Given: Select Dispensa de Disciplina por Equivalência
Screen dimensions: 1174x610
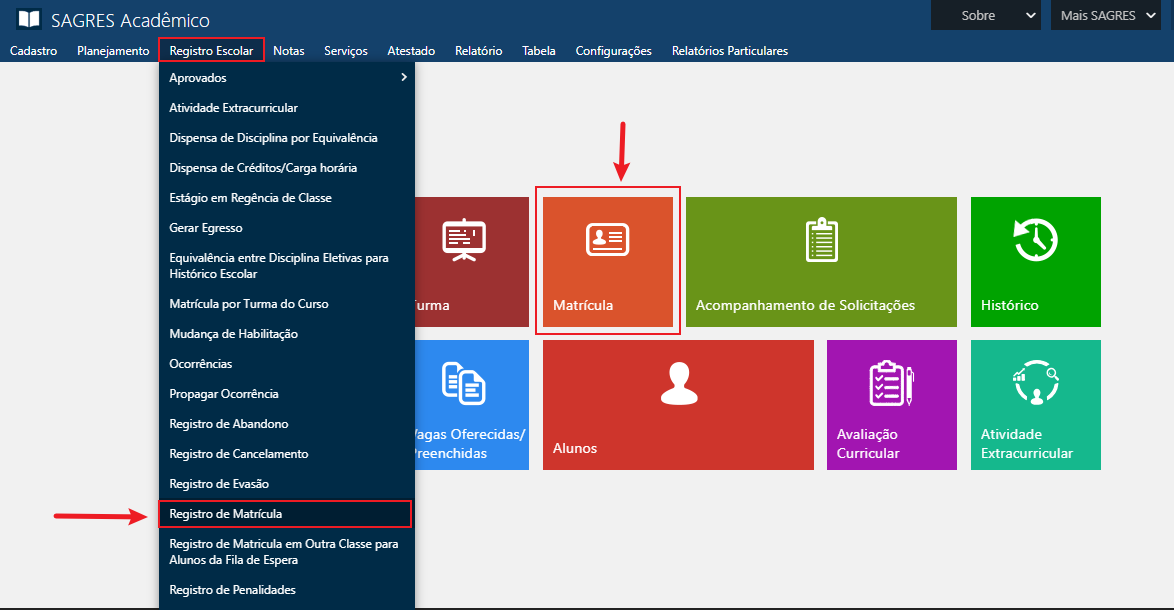Looking at the screenshot, I should click(273, 138).
